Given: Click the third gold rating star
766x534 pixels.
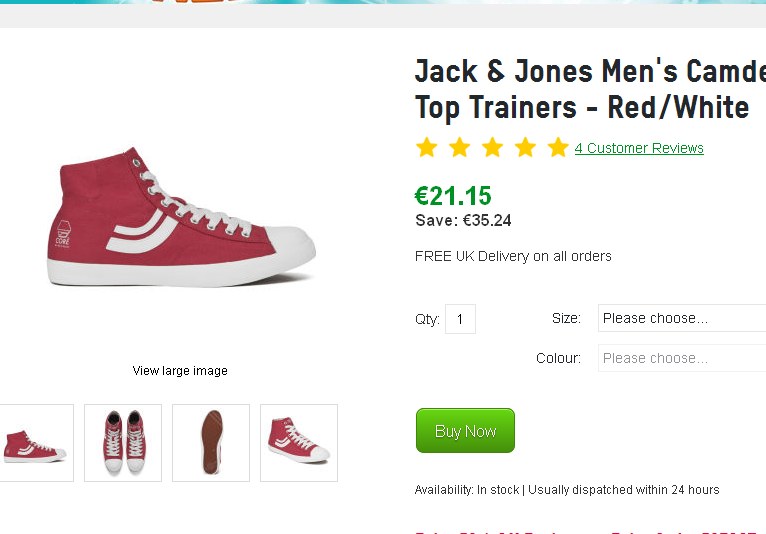Looking at the screenshot, I should click(493, 148).
